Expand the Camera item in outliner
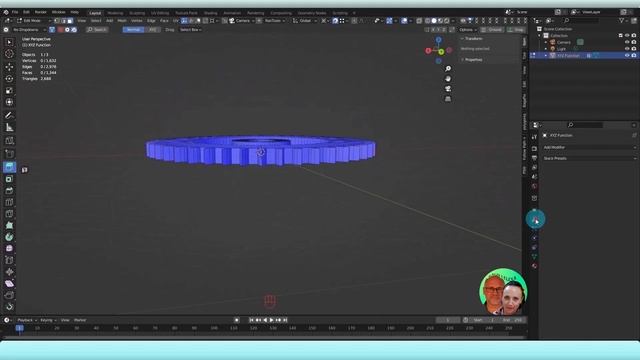The width and height of the screenshot is (640, 360). point(546,42)
